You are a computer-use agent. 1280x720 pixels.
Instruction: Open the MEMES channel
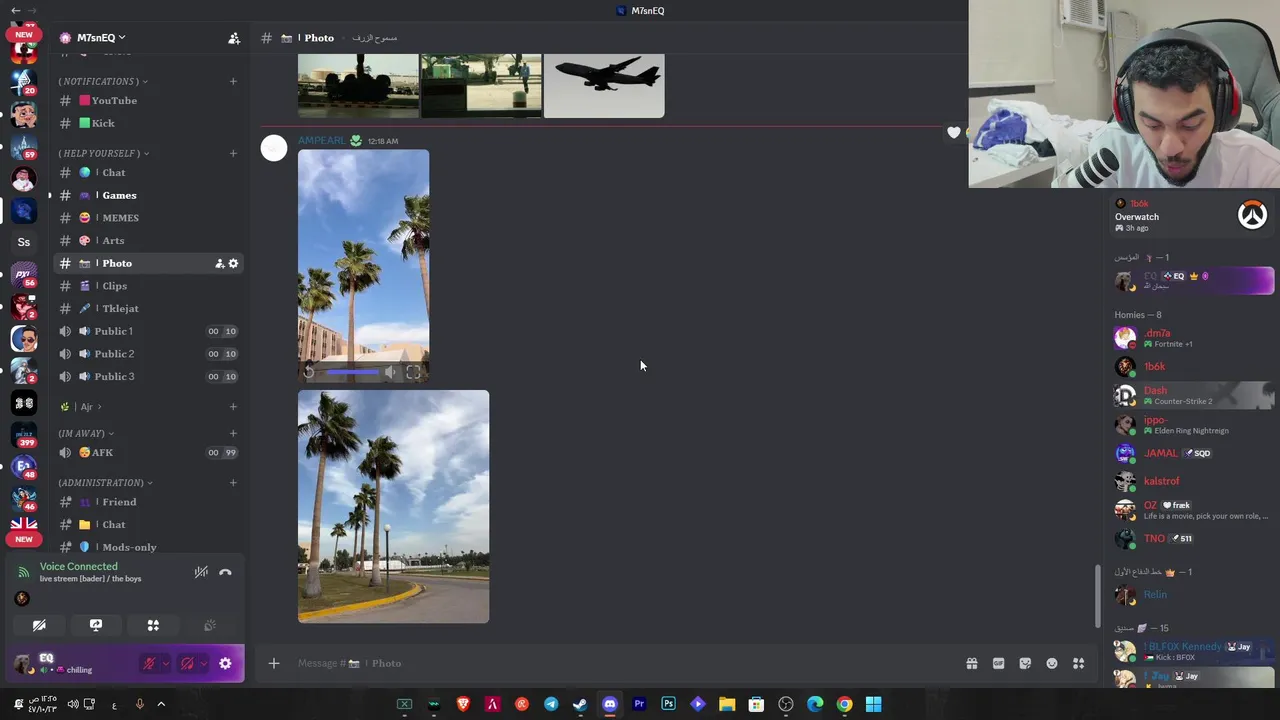[x=148, y=218]
